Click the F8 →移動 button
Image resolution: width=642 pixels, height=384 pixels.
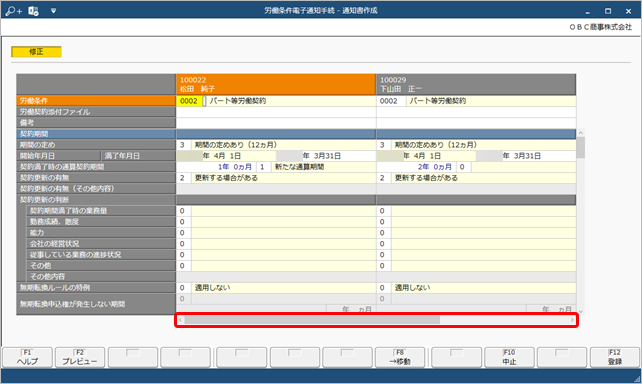pyautogui.click(x=400, y=357)
